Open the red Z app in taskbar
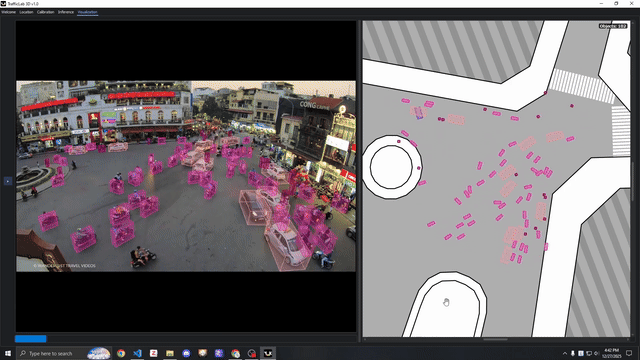The image size is (640, 360). tap(153, 353)
